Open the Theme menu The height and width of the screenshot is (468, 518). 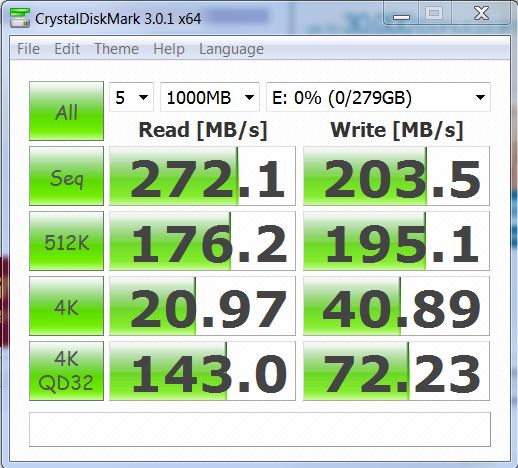[117, 49]
